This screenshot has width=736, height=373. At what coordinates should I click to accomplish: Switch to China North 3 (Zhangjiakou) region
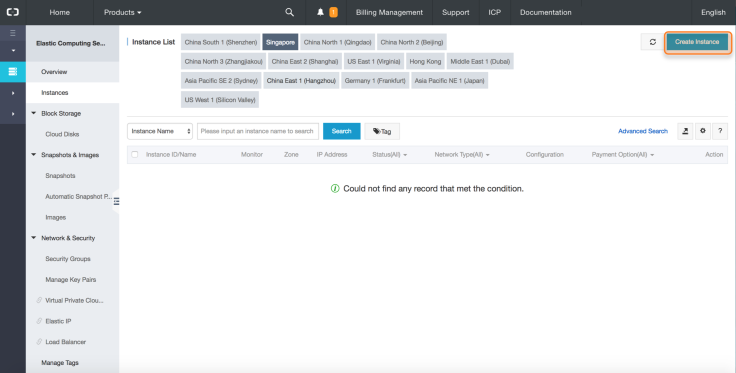[223, 61]
